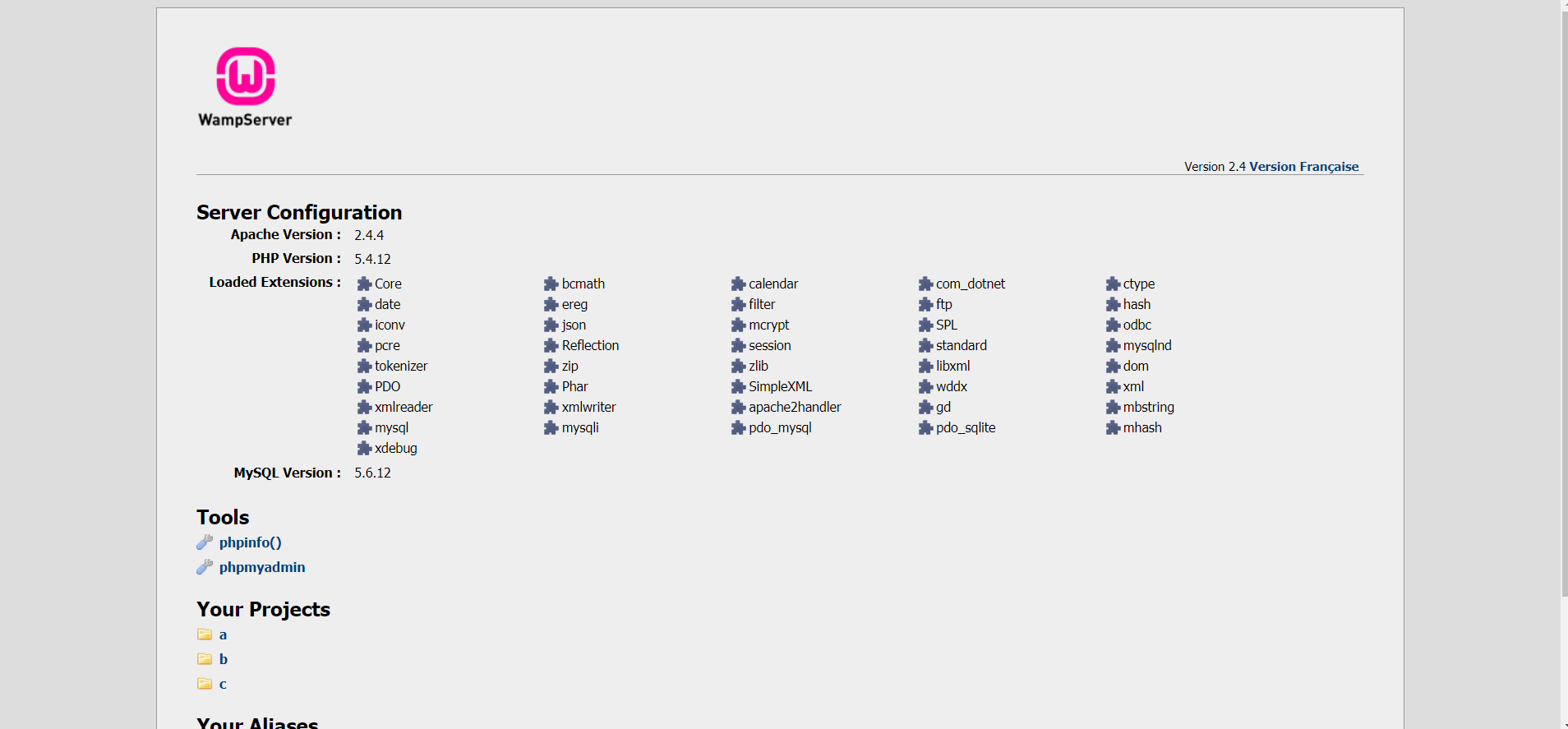Click the ftp extension name
1568x729 pixels.
click(944, 305)
